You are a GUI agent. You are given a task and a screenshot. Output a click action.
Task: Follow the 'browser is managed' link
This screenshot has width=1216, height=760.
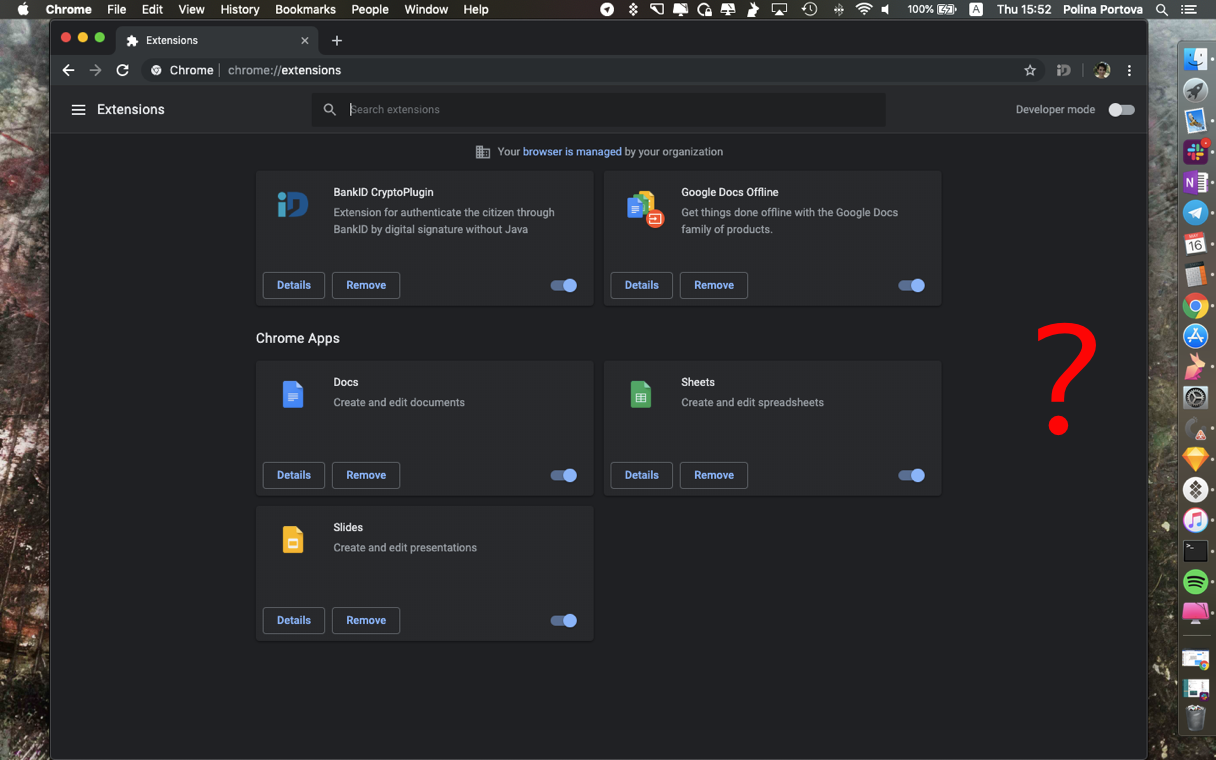pyautogui.click(x=572, y=152)
